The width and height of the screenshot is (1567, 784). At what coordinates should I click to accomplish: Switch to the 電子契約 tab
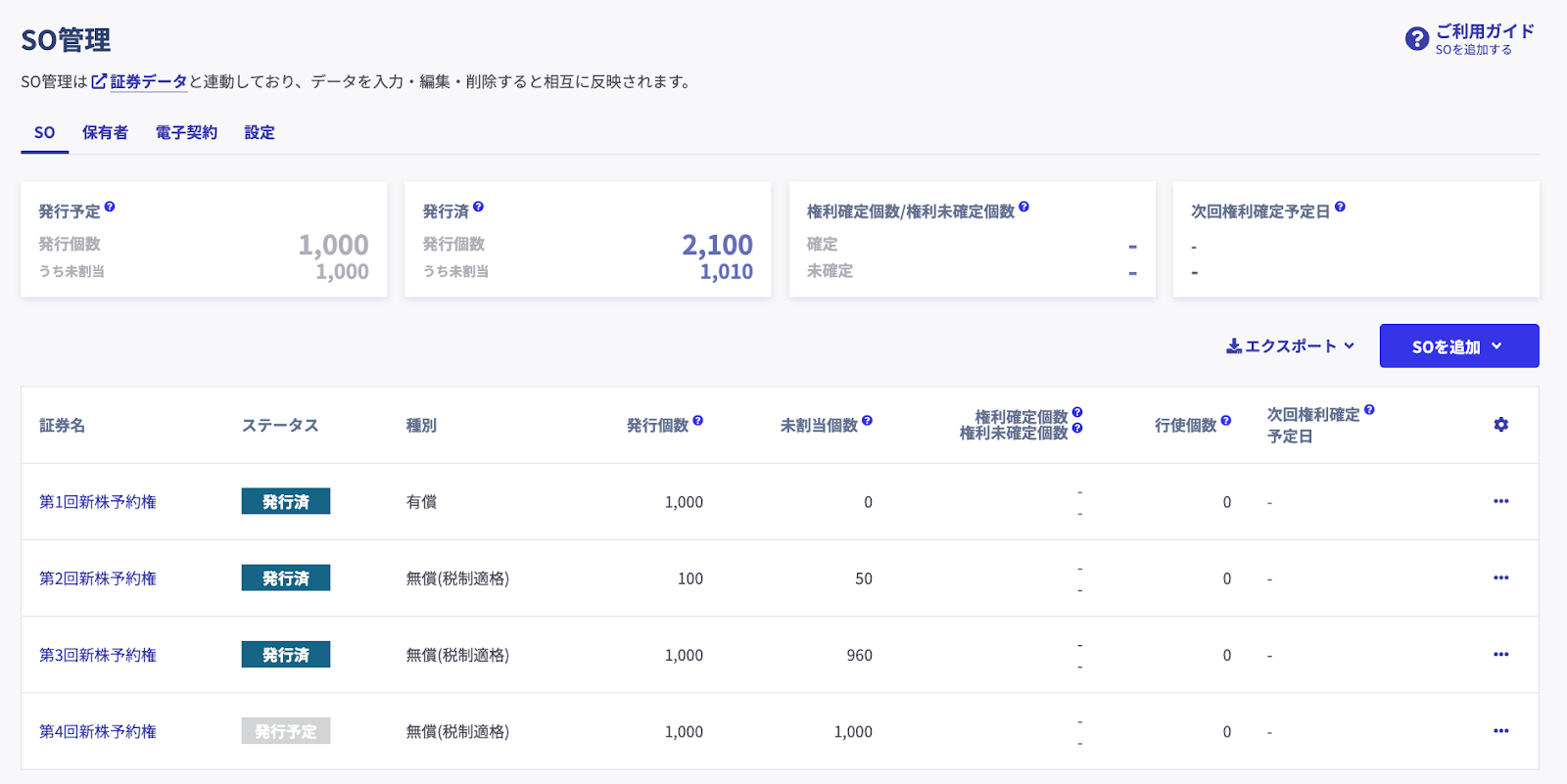tap(186, 133)
